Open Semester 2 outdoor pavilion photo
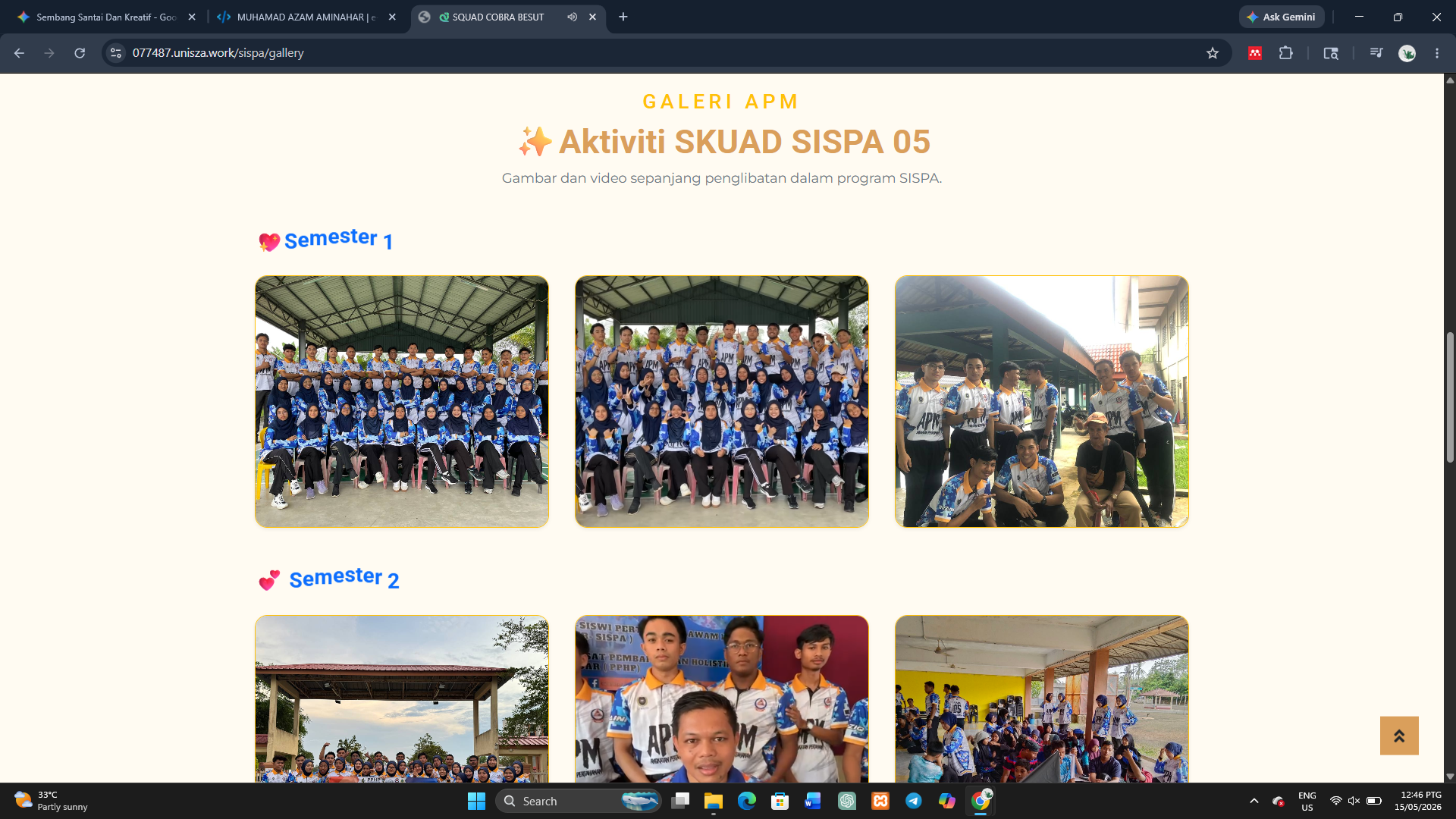The width and height of the screenshot is (1456, 819). click(x=402, y=698)
